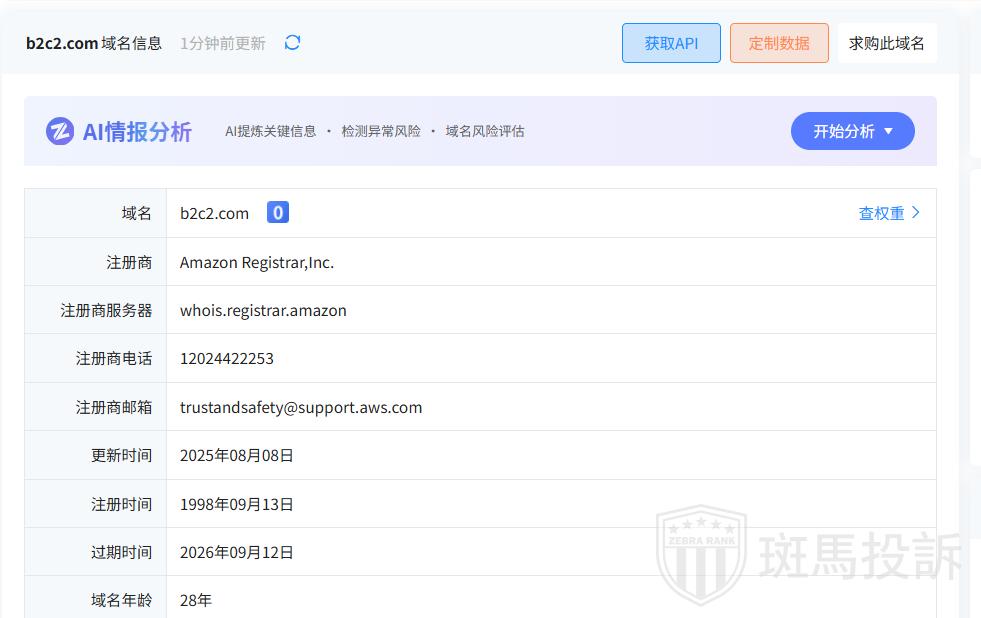Screen dimensions: 981x618
Task: Click the registrar email trustandsafety@support.aws.com
Action: pos(301,407)
